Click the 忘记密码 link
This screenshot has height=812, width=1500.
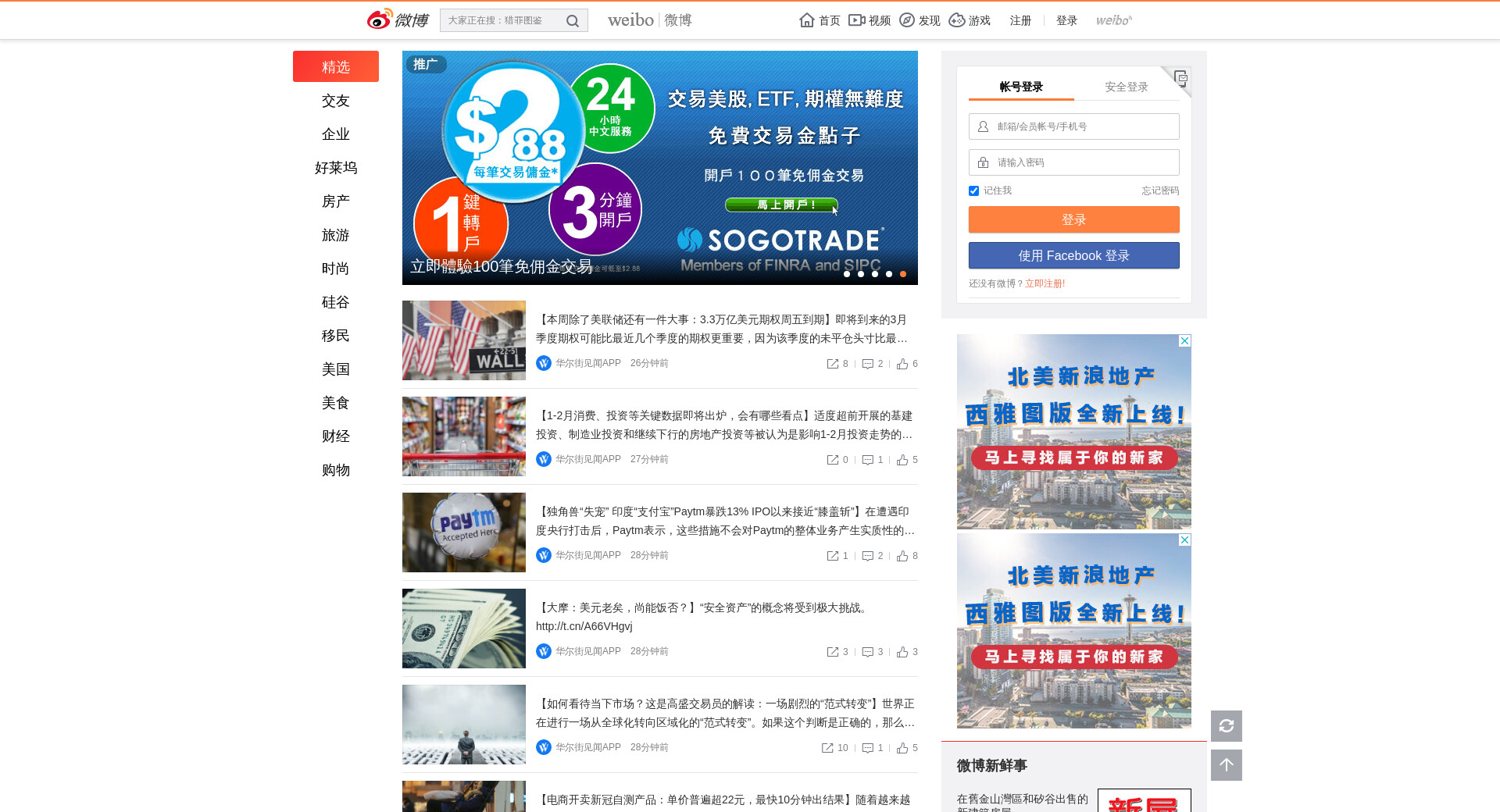[x=1160, y=191]
